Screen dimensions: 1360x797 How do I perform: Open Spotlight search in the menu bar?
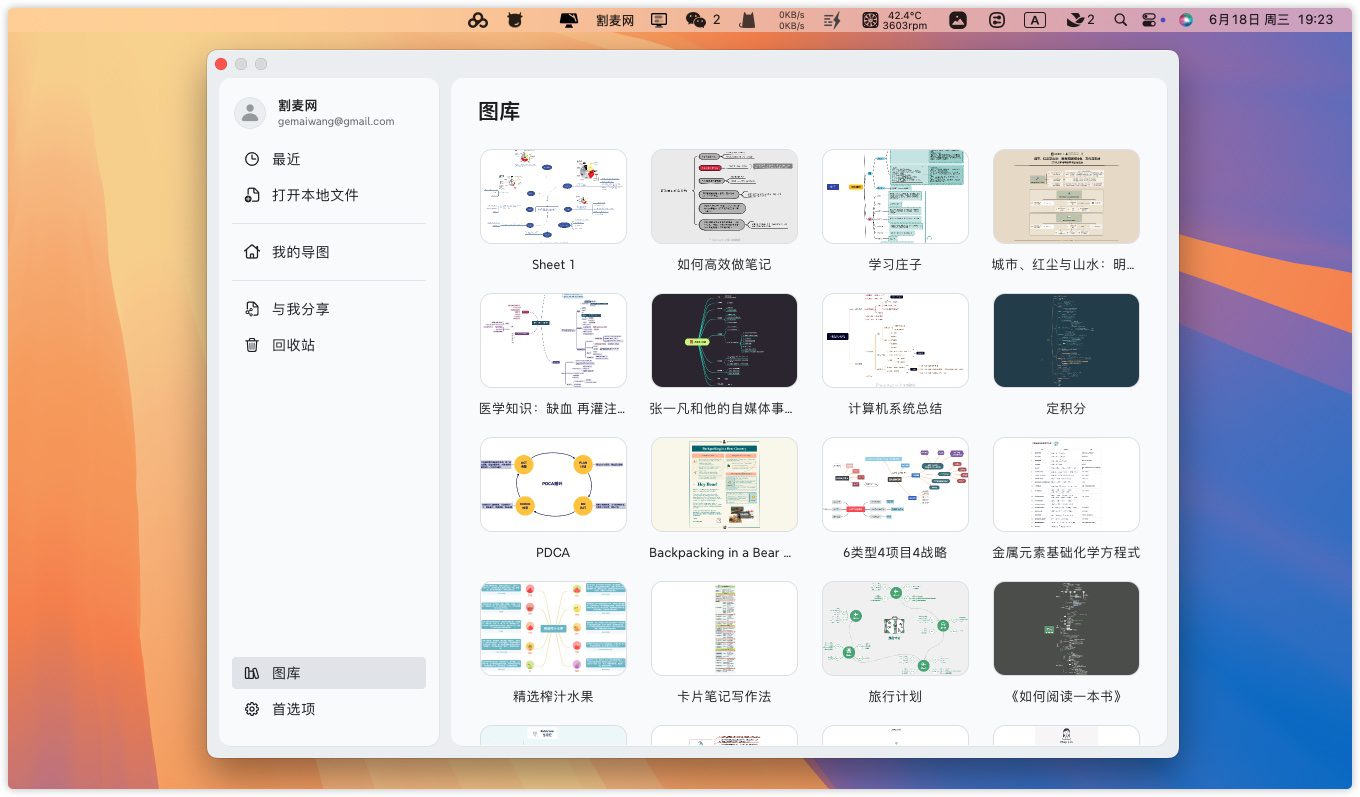coord(1120,19)
